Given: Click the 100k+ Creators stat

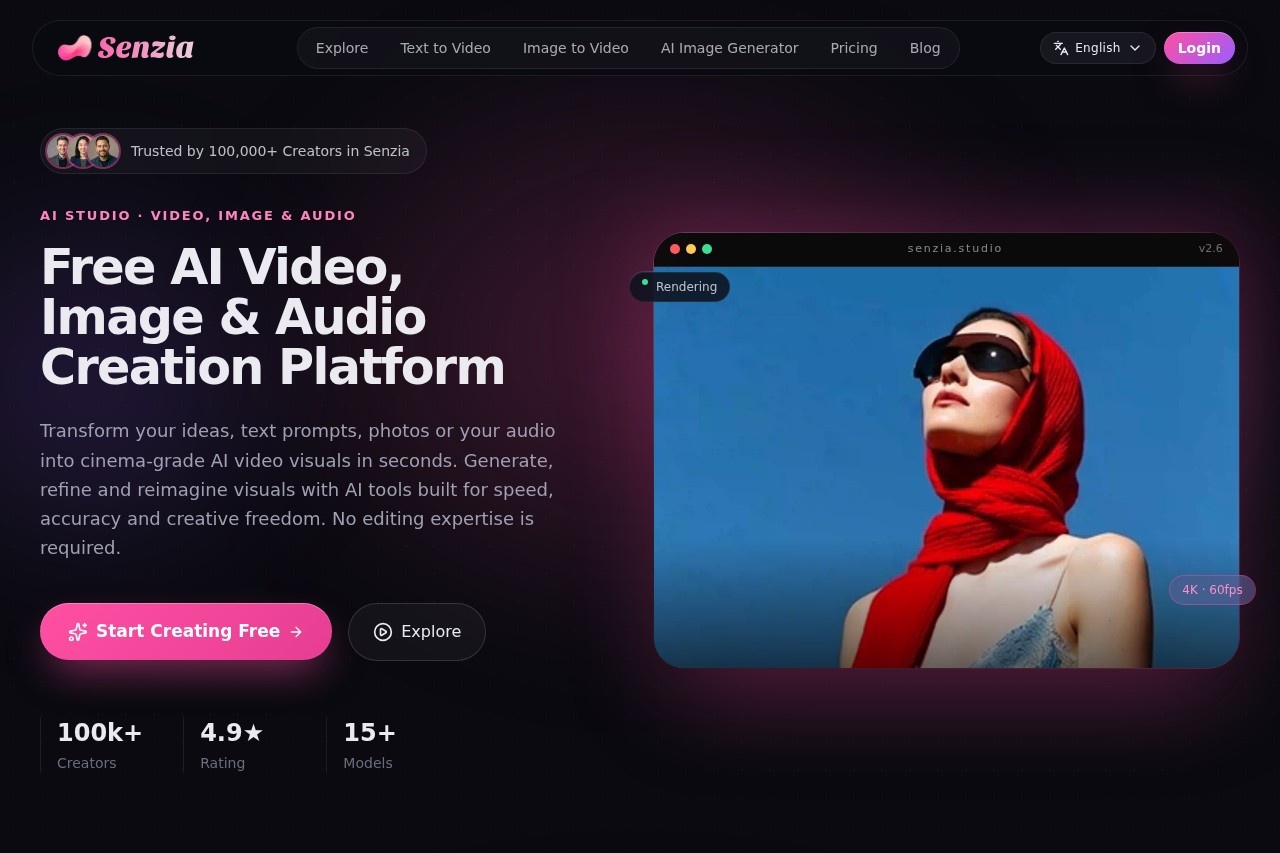Looking at the screenshot, I should (x=100, y=745).
